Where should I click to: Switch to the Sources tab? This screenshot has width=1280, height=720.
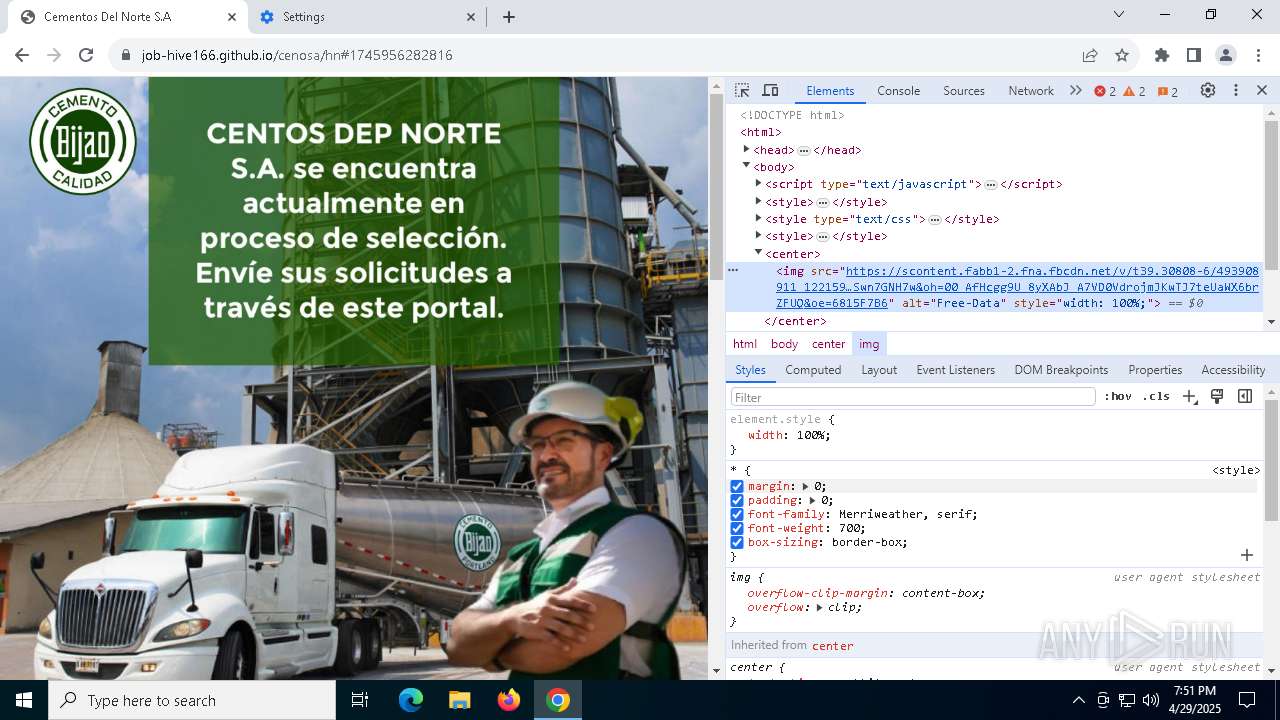pyautogui.click(x=964, y=91)
